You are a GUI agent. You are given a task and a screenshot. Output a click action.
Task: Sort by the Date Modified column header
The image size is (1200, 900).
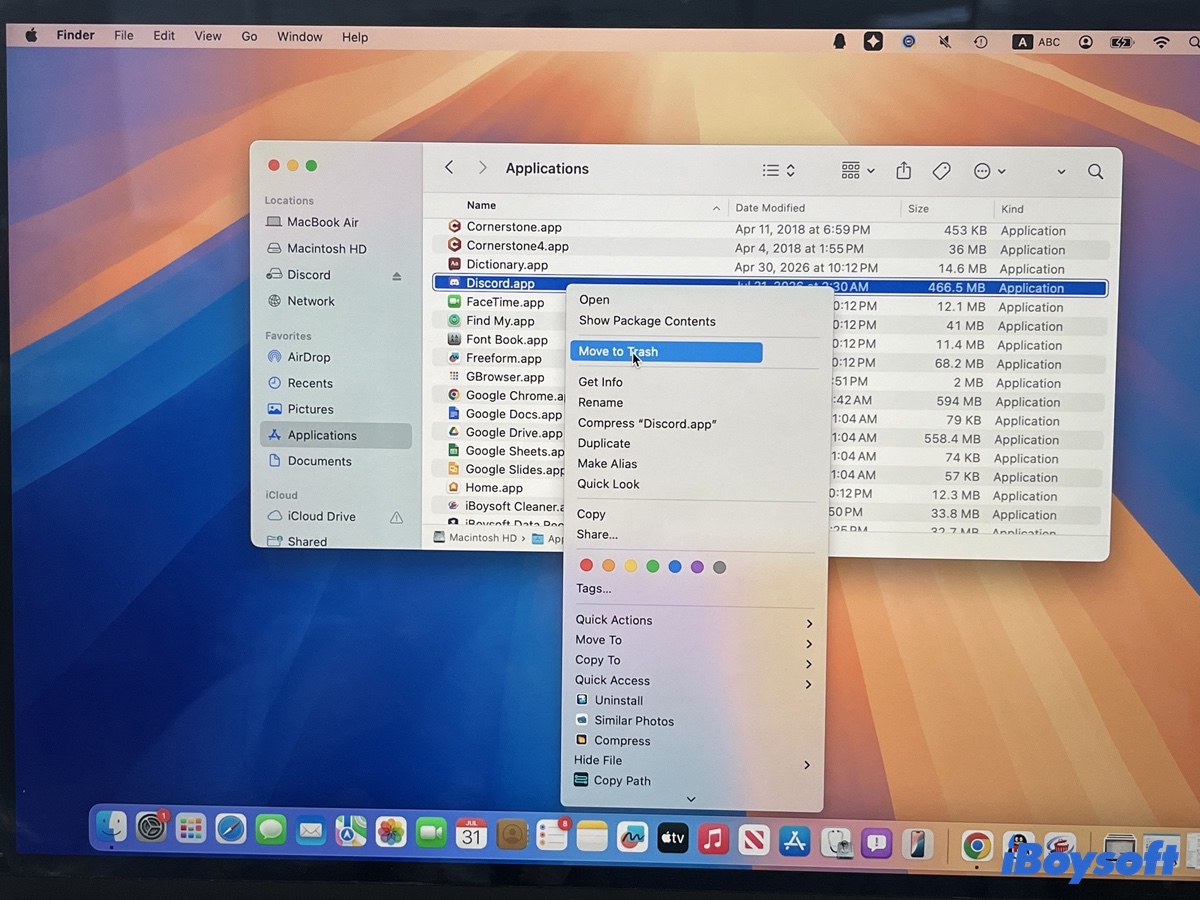[x=770, y=208]
